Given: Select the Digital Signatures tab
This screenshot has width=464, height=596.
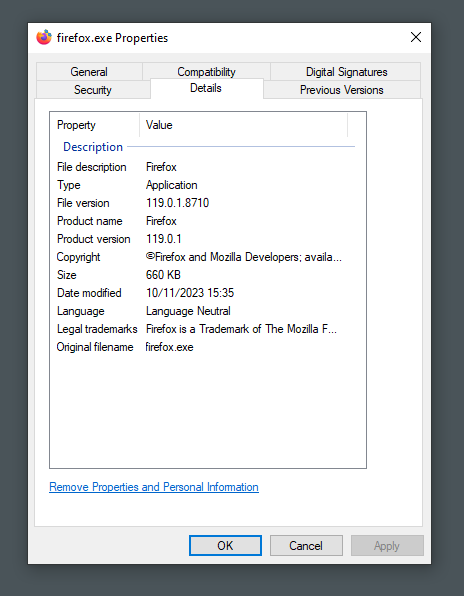Looking at the screenshot, I should click(x=346, y=72).
